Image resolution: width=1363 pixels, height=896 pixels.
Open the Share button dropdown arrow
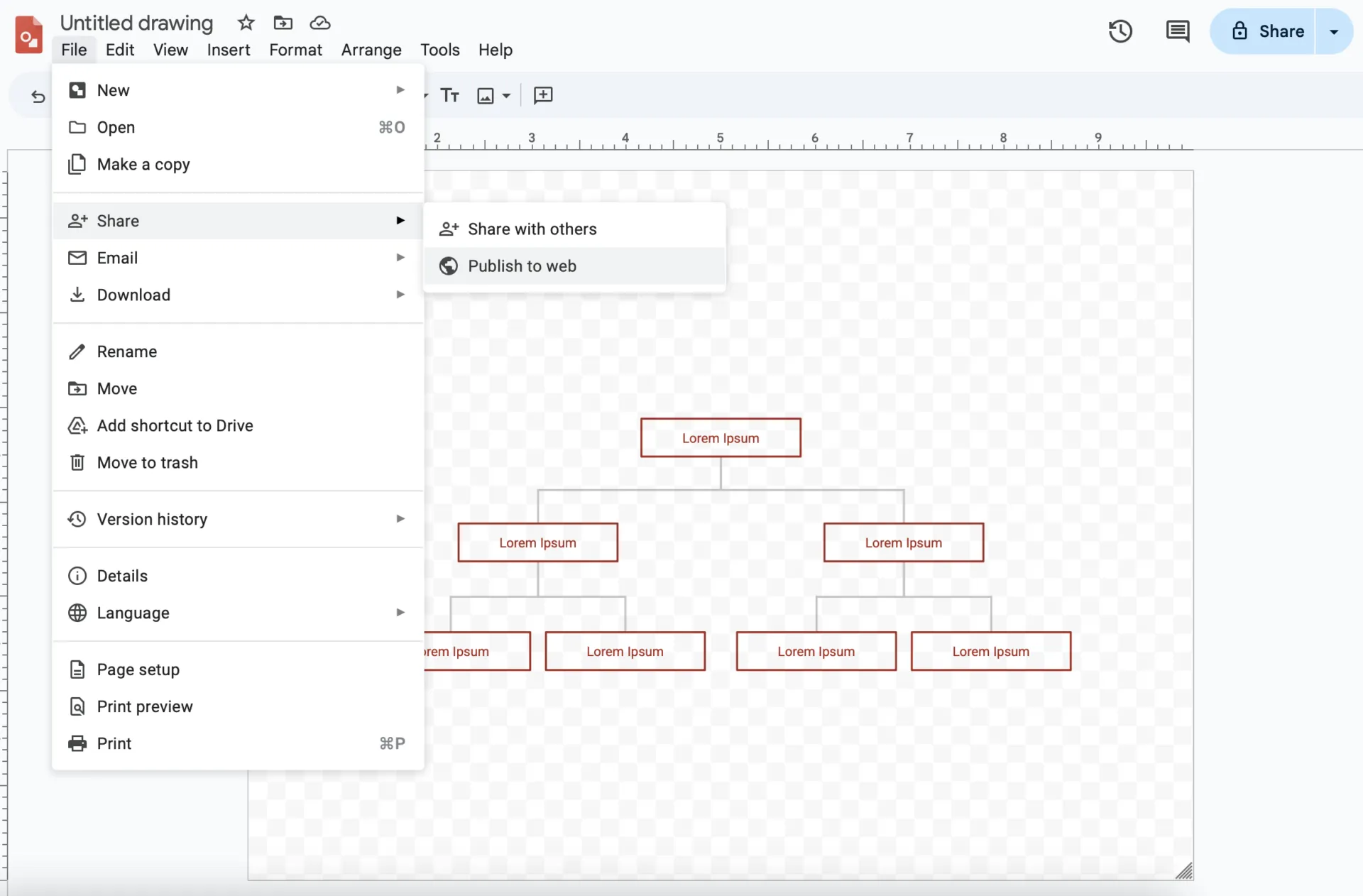(1334, 31)
